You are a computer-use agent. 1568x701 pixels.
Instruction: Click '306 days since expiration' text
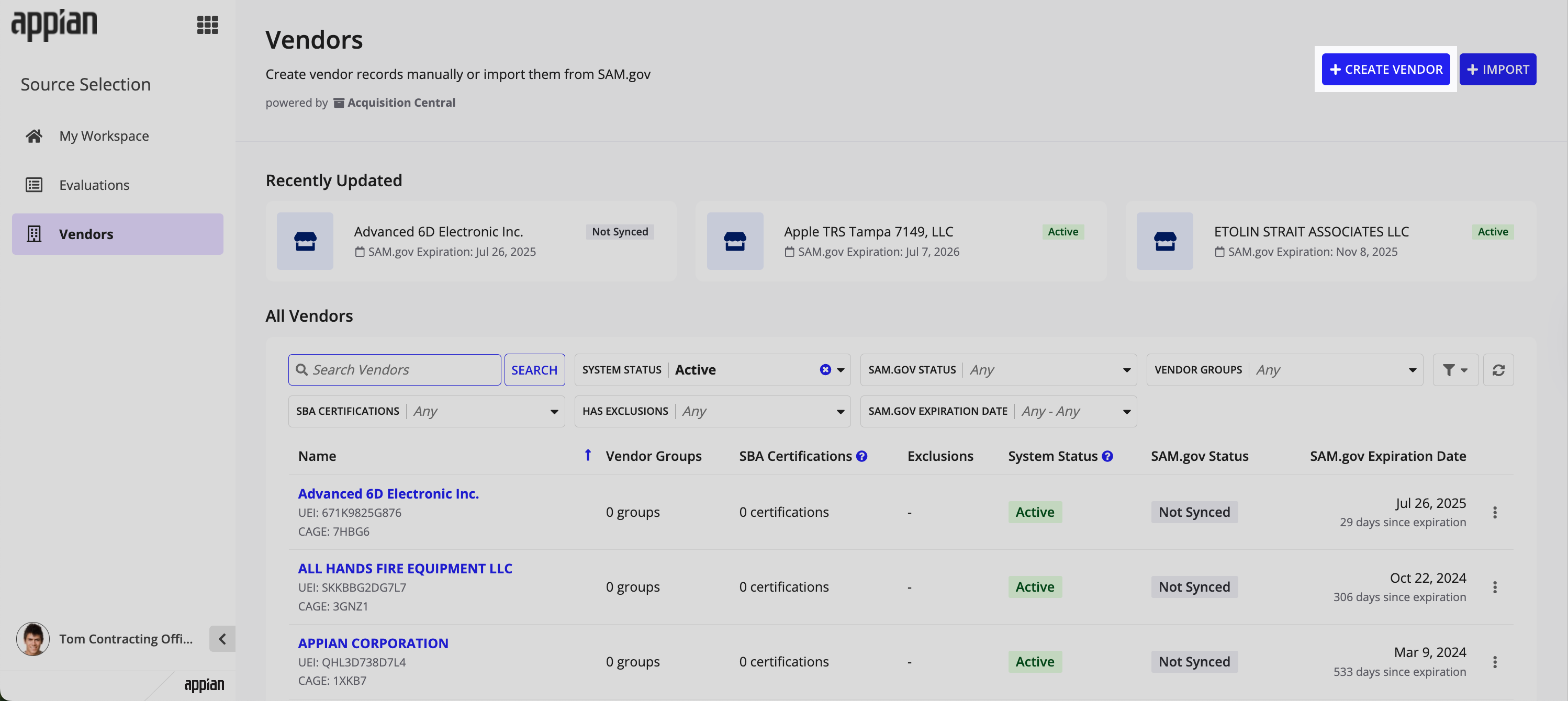click(1399, 596)
